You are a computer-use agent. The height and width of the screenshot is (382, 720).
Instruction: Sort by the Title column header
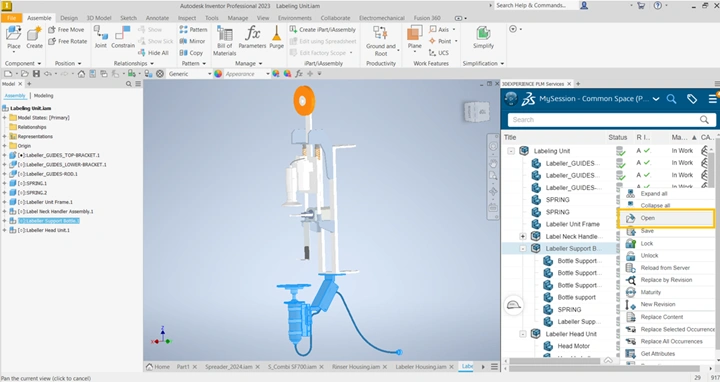[x=510, y=137]
